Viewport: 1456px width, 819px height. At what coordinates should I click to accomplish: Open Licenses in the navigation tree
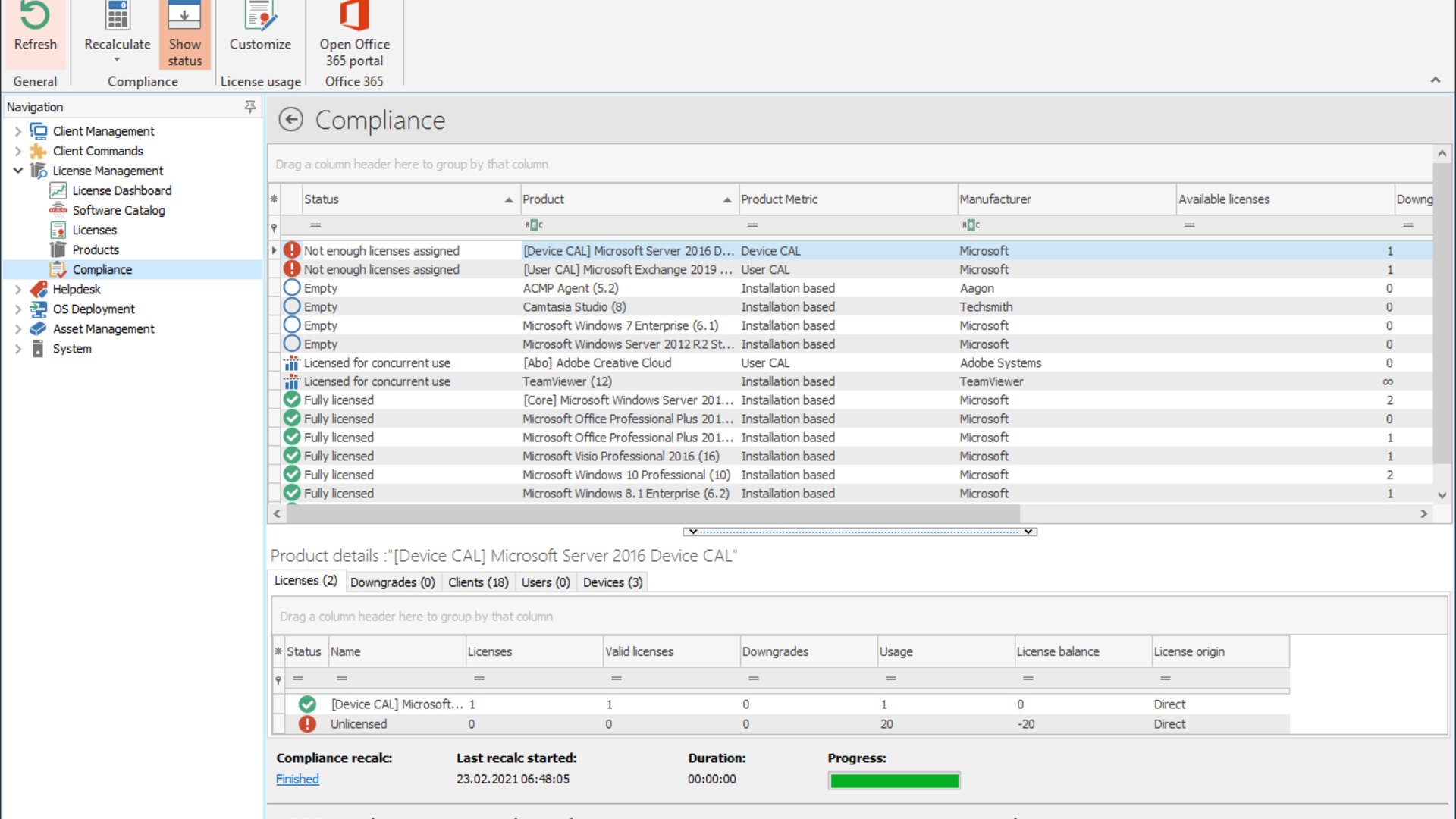coord(94,230)
